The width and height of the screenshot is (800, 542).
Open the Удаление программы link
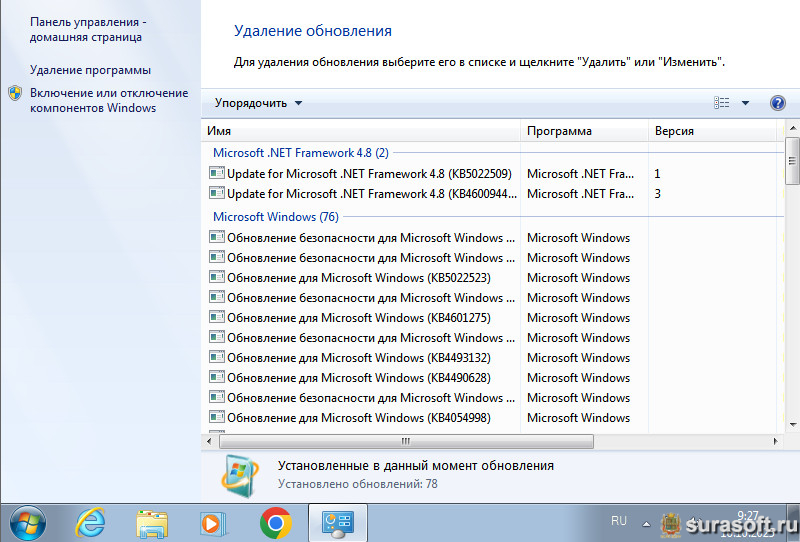[90, 70]
